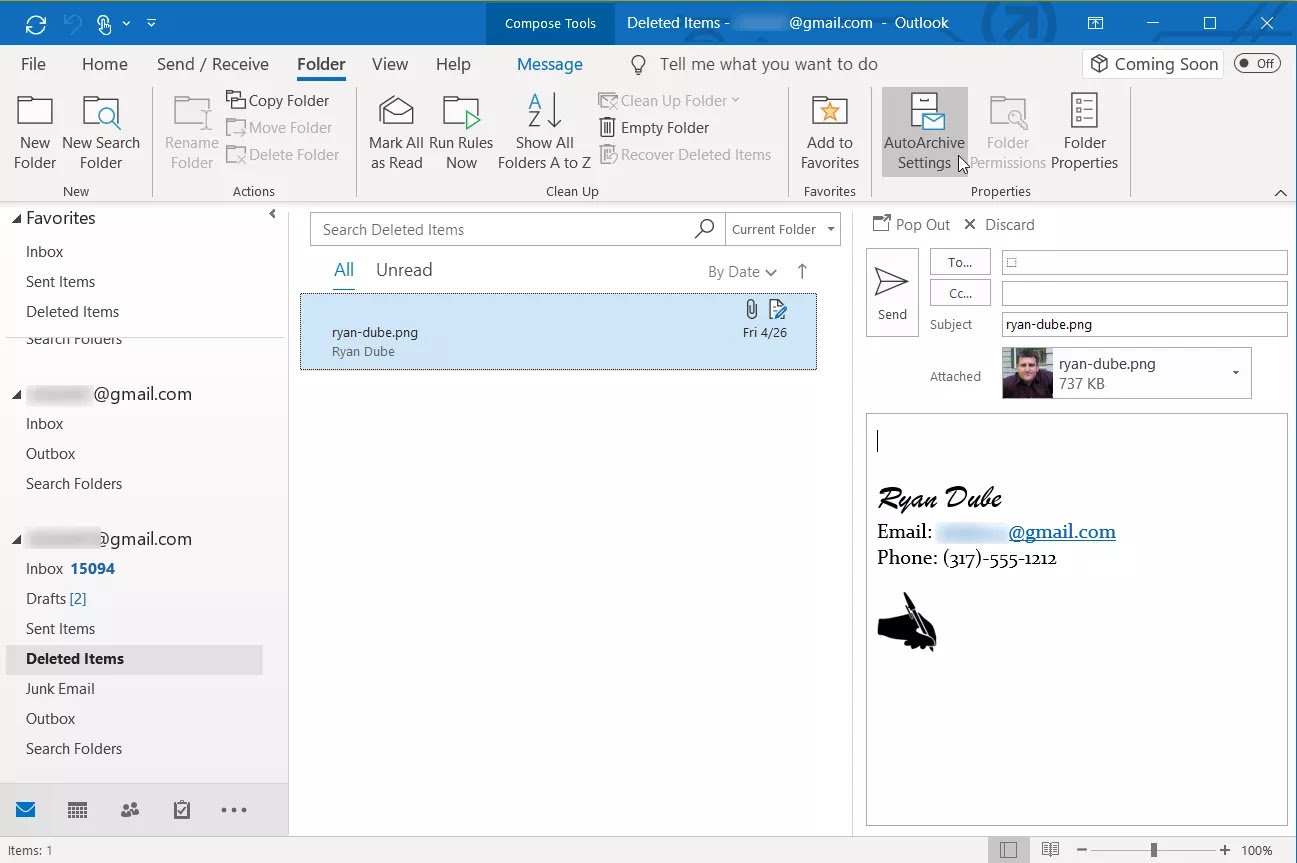Mark All as Read
This screenshot has height=863, width=1297.
(397, 133)
